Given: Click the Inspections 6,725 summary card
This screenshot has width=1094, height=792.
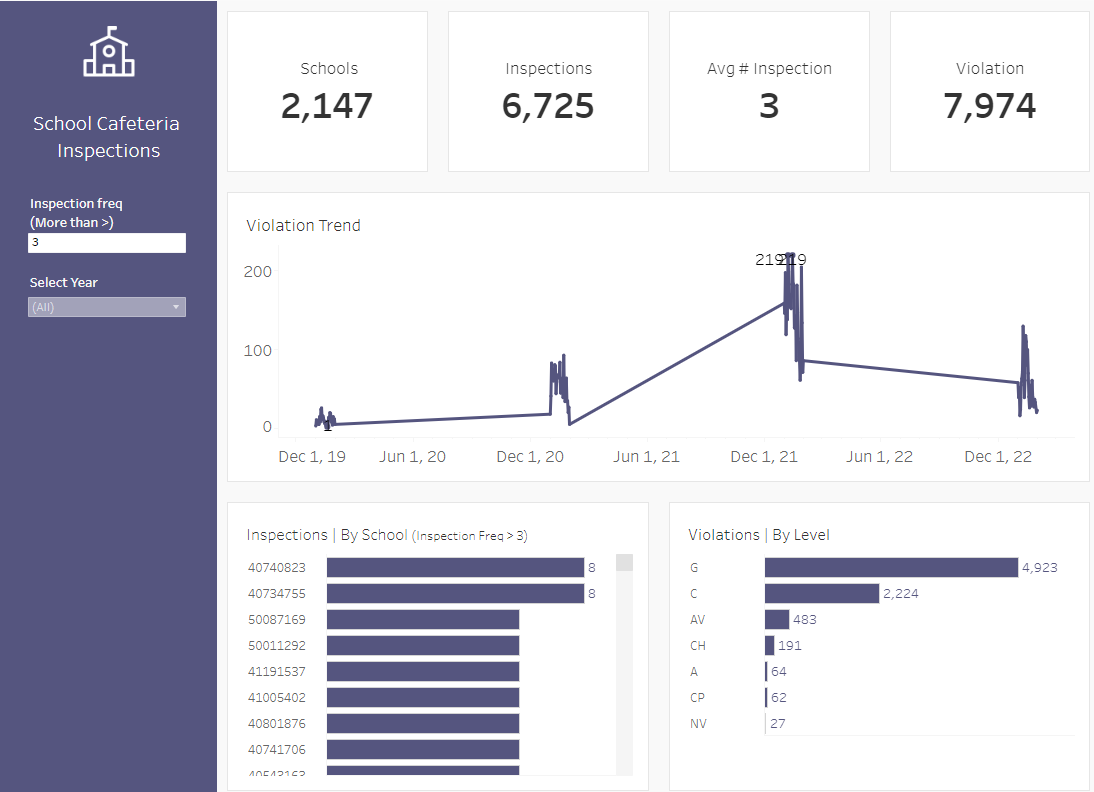Looking at the screenshot, I should coord(548,91).
